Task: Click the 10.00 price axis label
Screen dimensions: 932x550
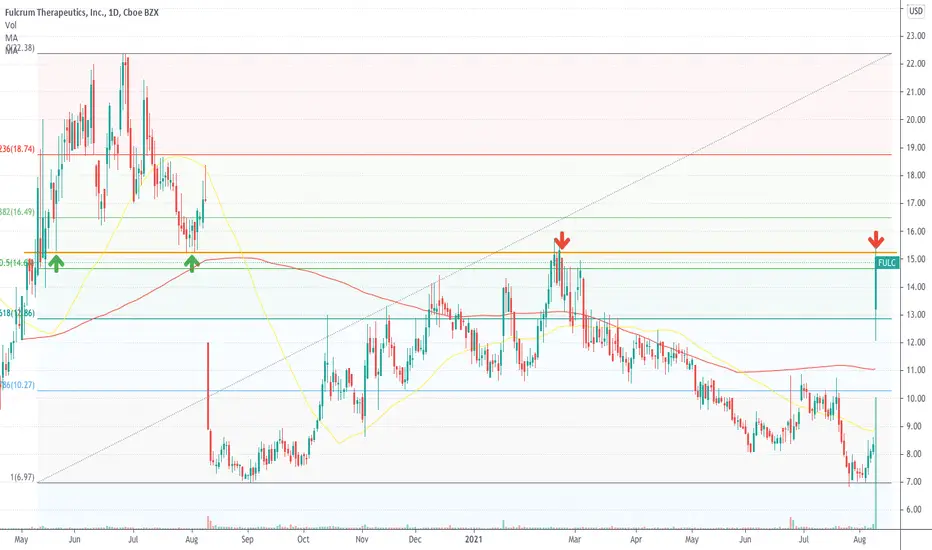Action: [916, 398]
